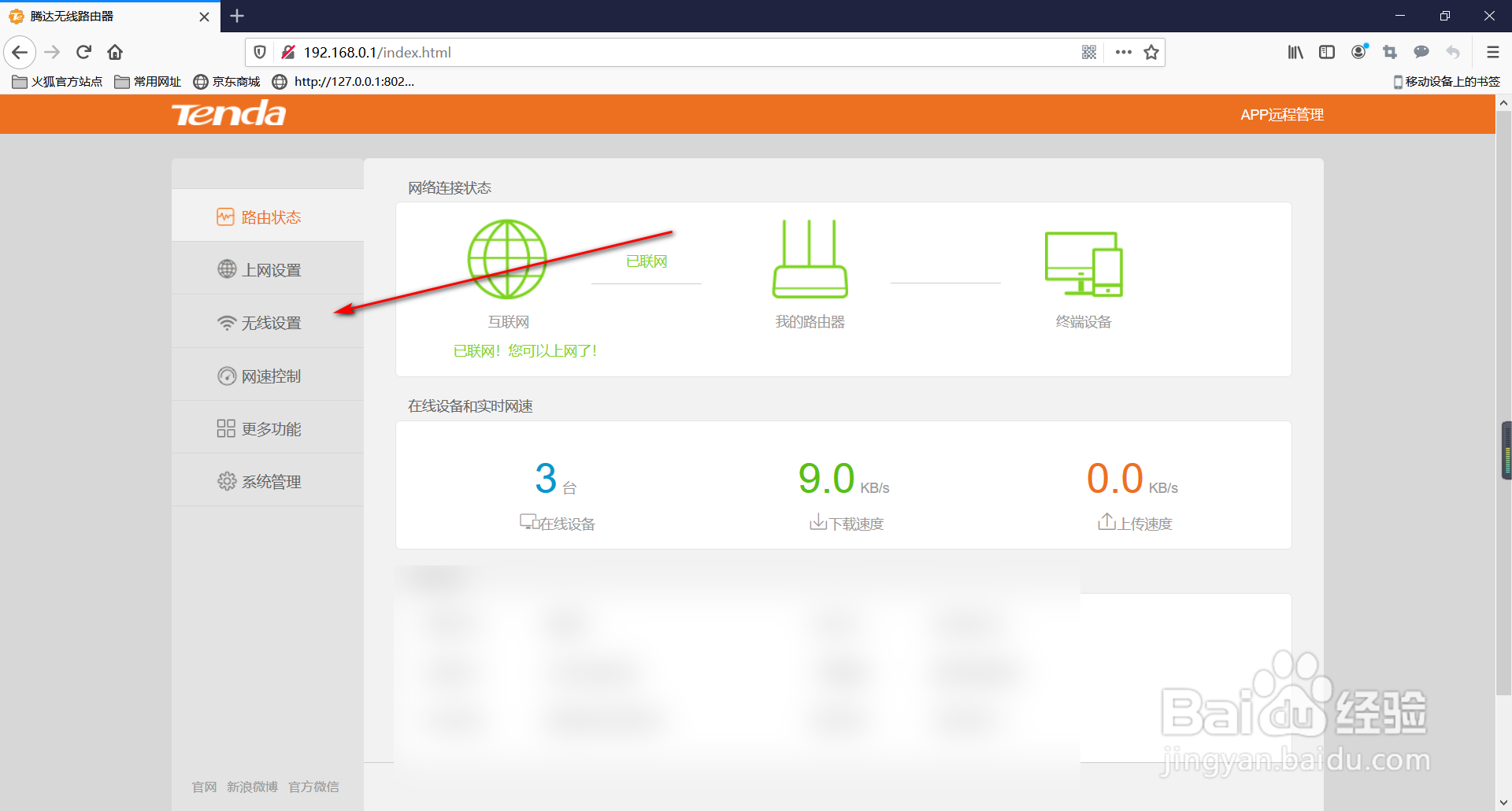Click the green 互联网 globe icon
The width and height of the screenshot is (1512, 811).
point(507,259)
